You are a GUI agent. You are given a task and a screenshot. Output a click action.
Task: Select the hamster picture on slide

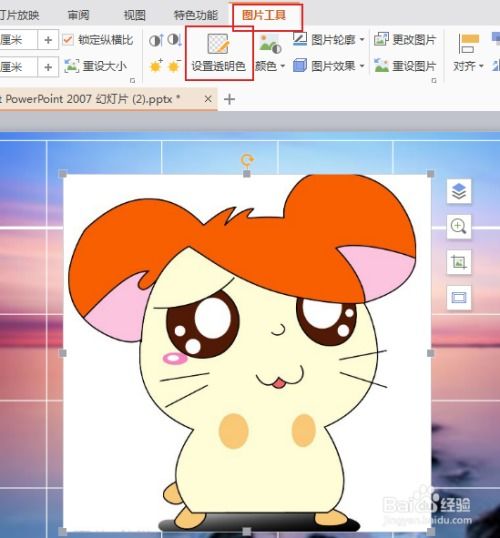pos(247,353)
